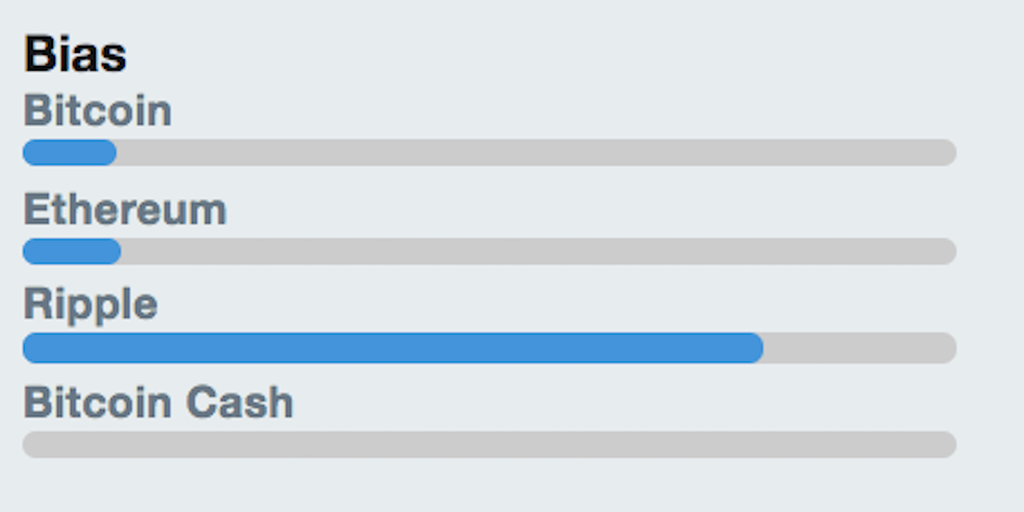Click the gray unfilled part of Bitcoin bar
Image resolution: width=1024 pixels, height=512 pixels.
[x=537, y=152]
